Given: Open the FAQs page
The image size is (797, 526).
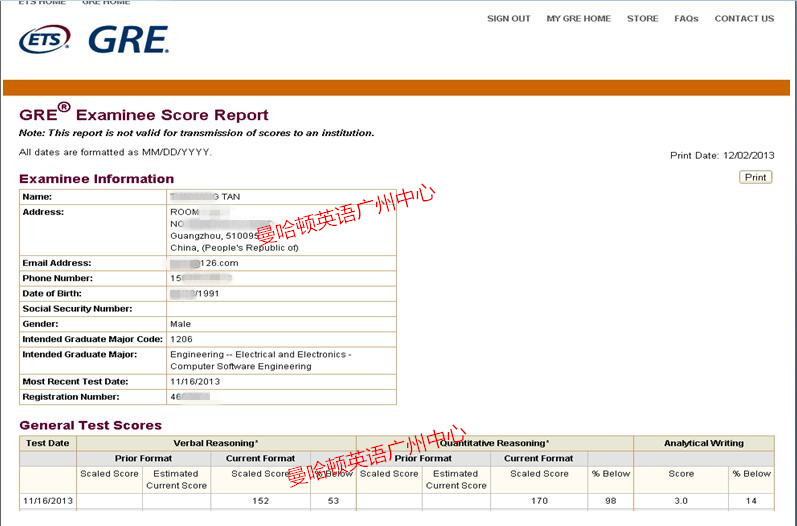Looking at the screenshot, I should [686, 19].
